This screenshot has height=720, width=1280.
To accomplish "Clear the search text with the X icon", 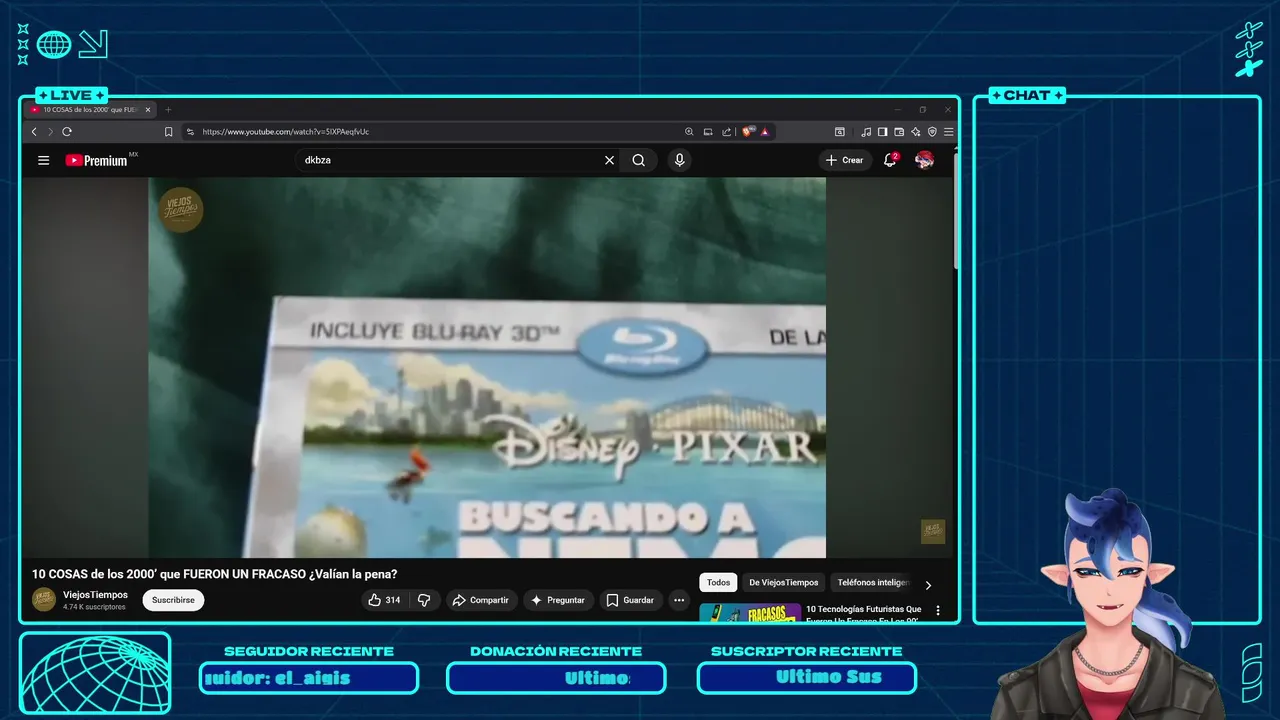I will [x=609, y=160].
